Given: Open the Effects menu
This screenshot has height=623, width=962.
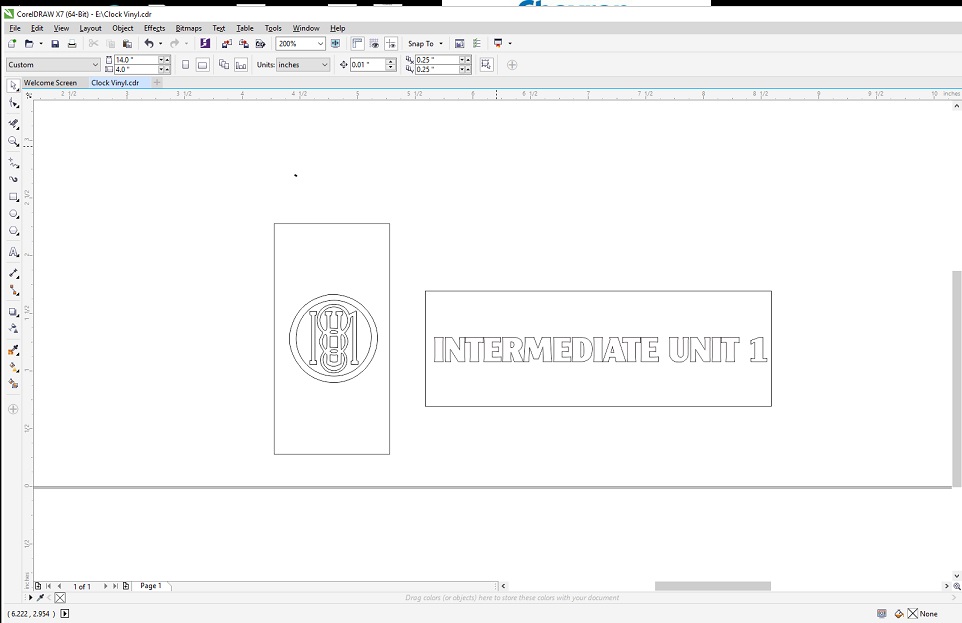Looking at the screenshot, I should click(155, 28).
